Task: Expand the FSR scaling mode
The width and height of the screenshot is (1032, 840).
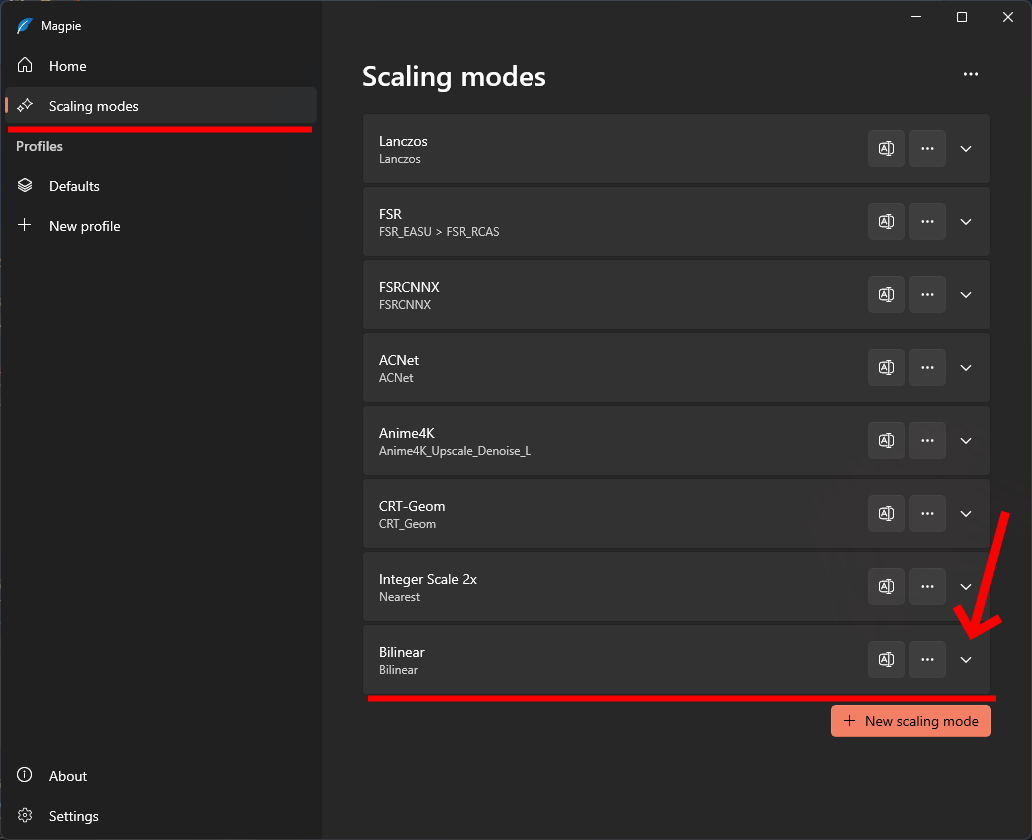Action: pyautogui.click(x=966, y=222)
